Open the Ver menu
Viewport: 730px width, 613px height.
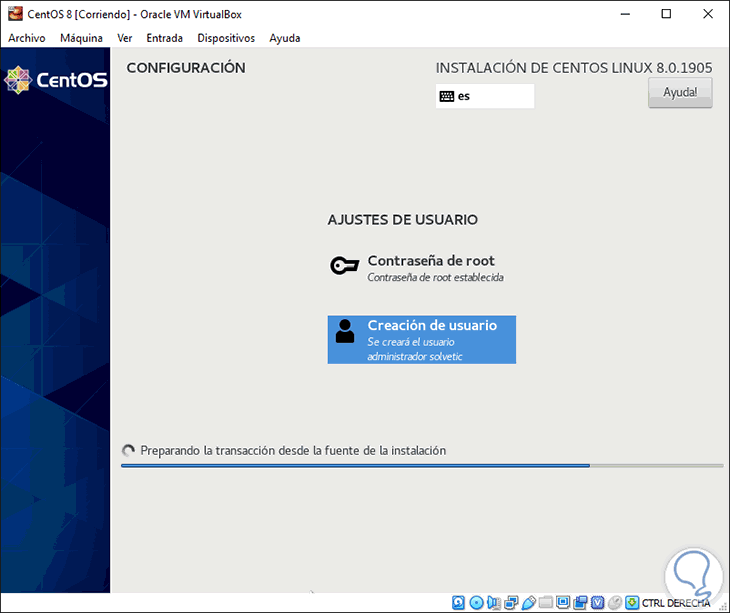124,38
